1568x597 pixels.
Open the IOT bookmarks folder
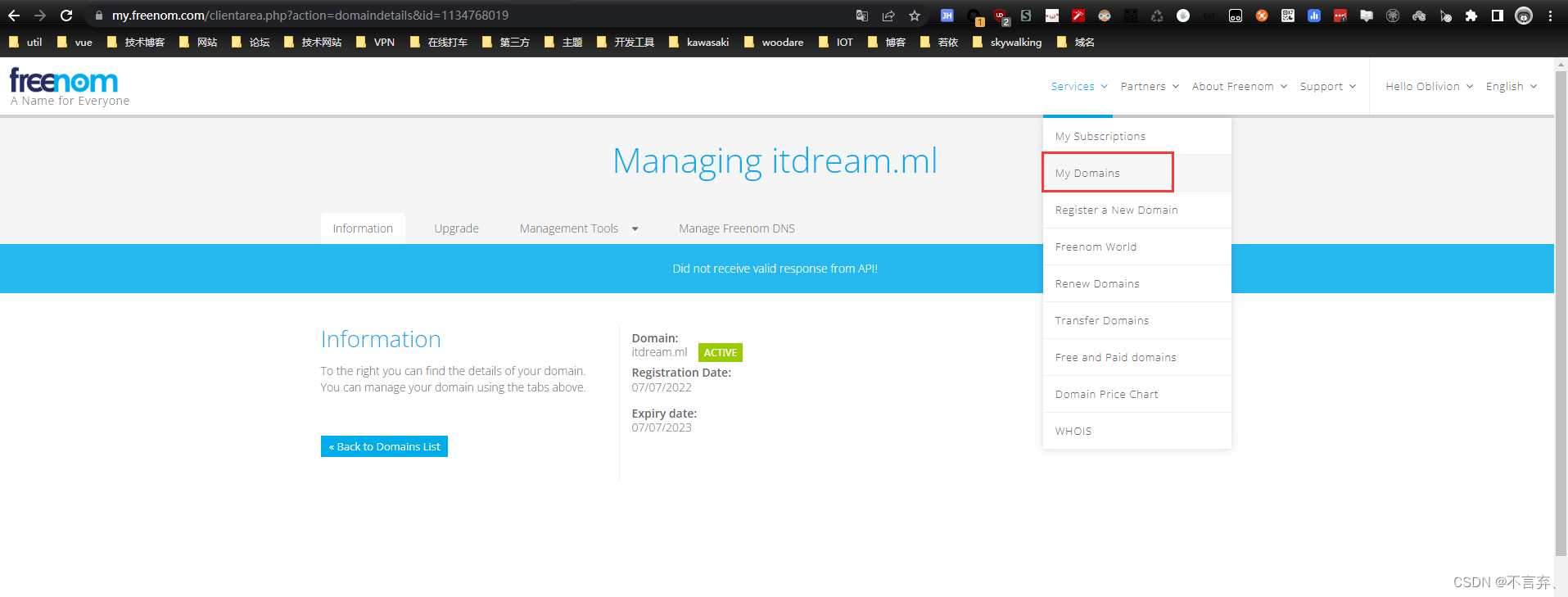pos(835,42)
